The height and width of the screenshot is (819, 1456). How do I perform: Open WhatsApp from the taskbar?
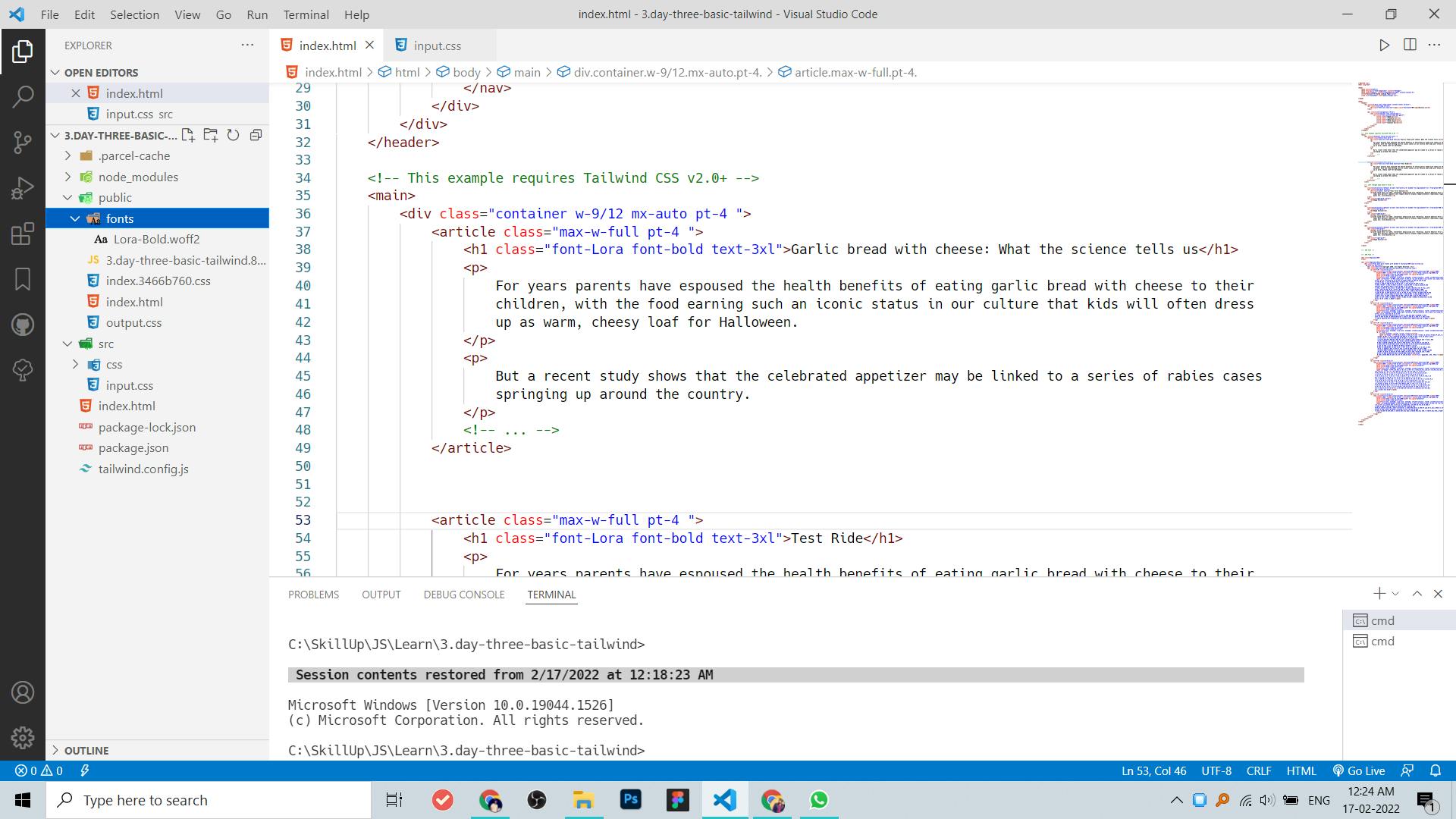pyautogui.click(x=819, y=800)
